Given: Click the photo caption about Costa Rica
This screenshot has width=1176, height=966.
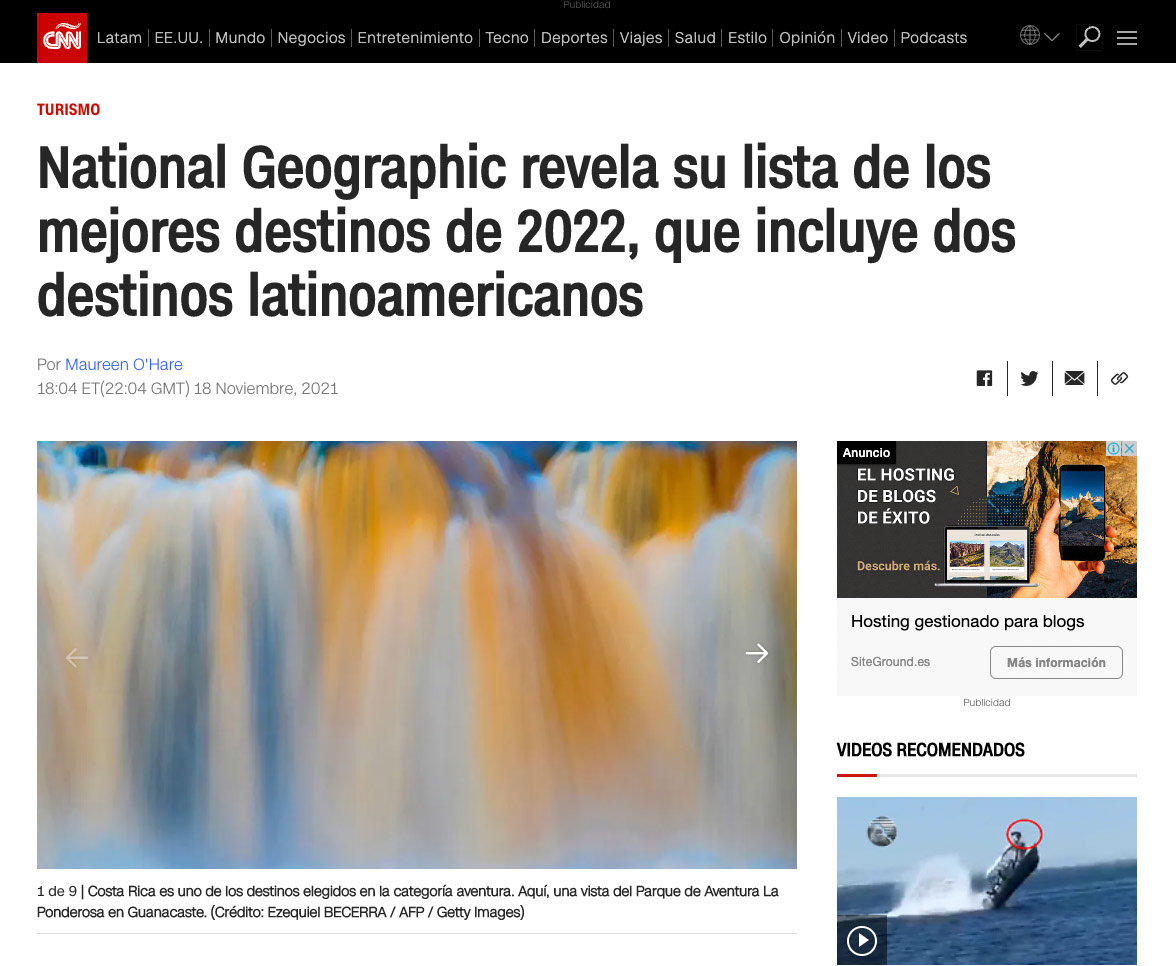Looking at the screenshot, I should (407, 902).
